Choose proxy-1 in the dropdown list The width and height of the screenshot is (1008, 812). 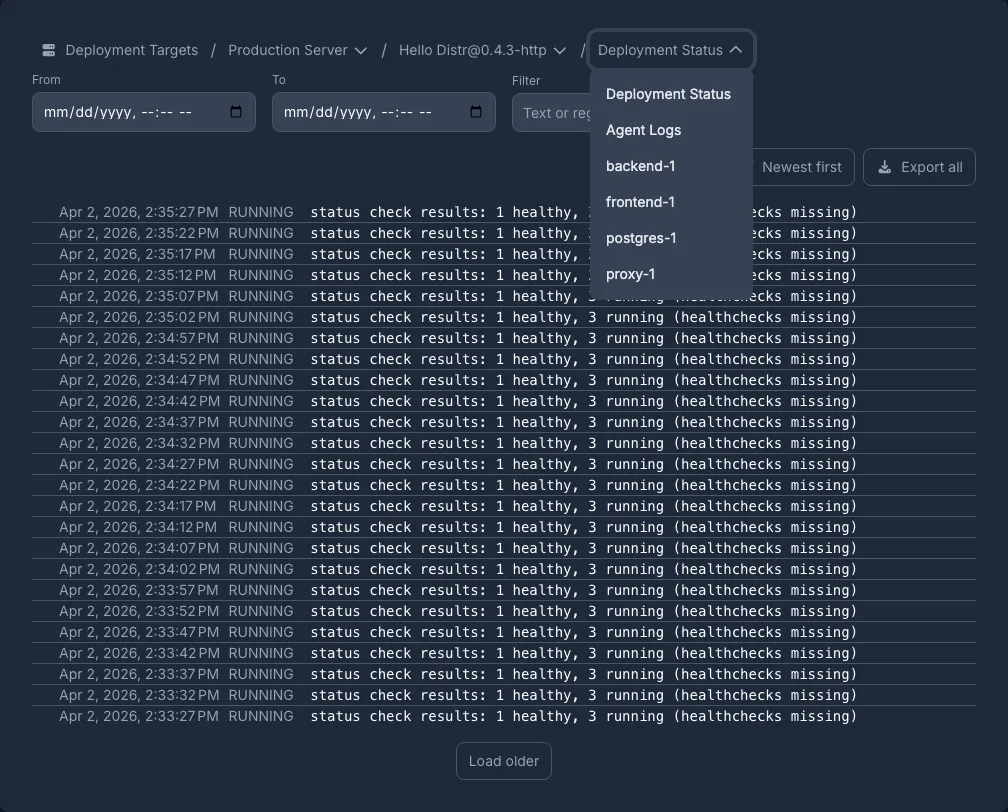(x=630, y=274)
